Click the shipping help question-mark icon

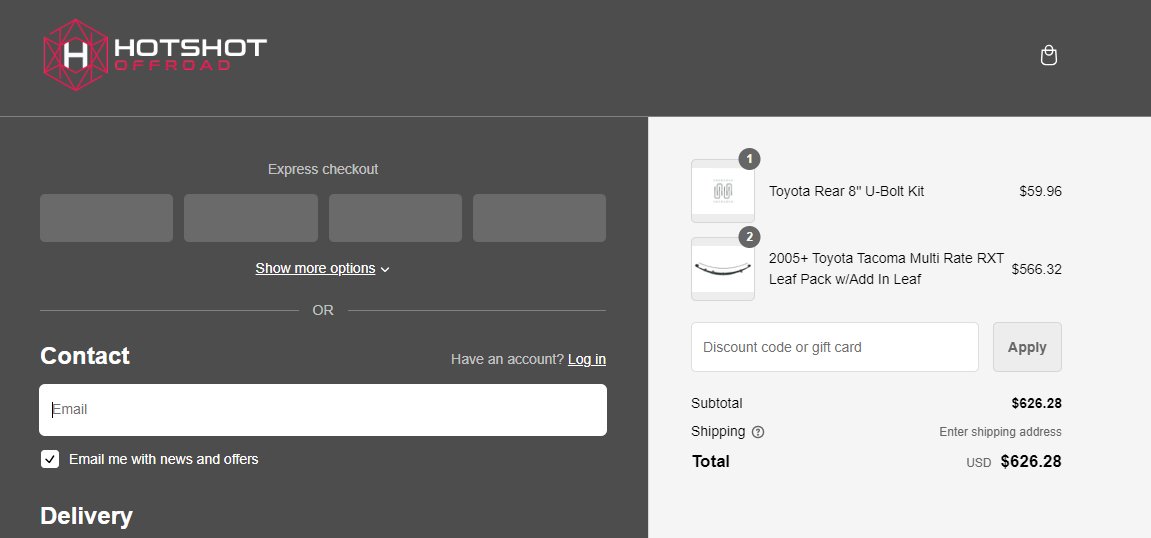pyautogui.click(x=758, y=432)
